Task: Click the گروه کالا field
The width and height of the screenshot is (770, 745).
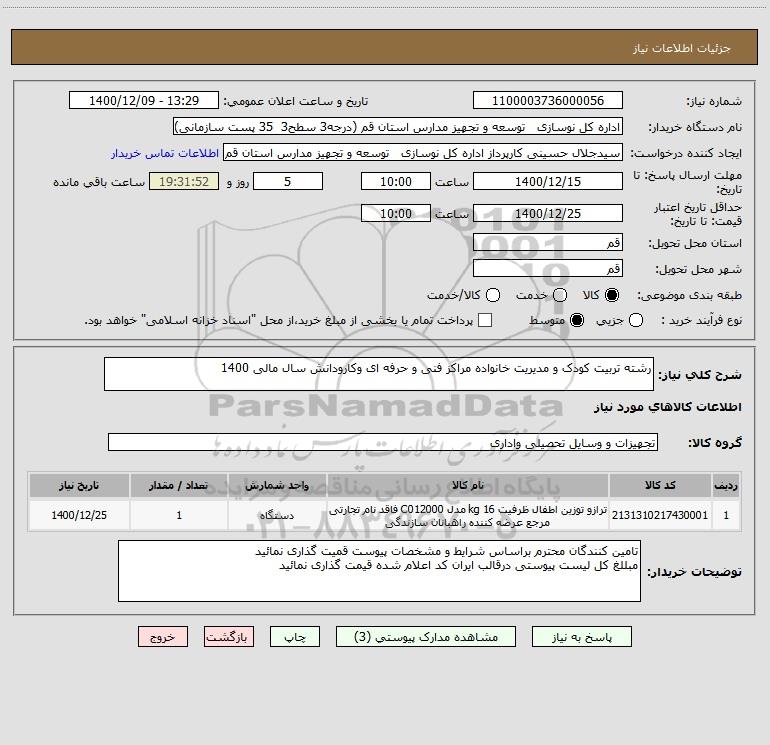Action: click(383, 442)
